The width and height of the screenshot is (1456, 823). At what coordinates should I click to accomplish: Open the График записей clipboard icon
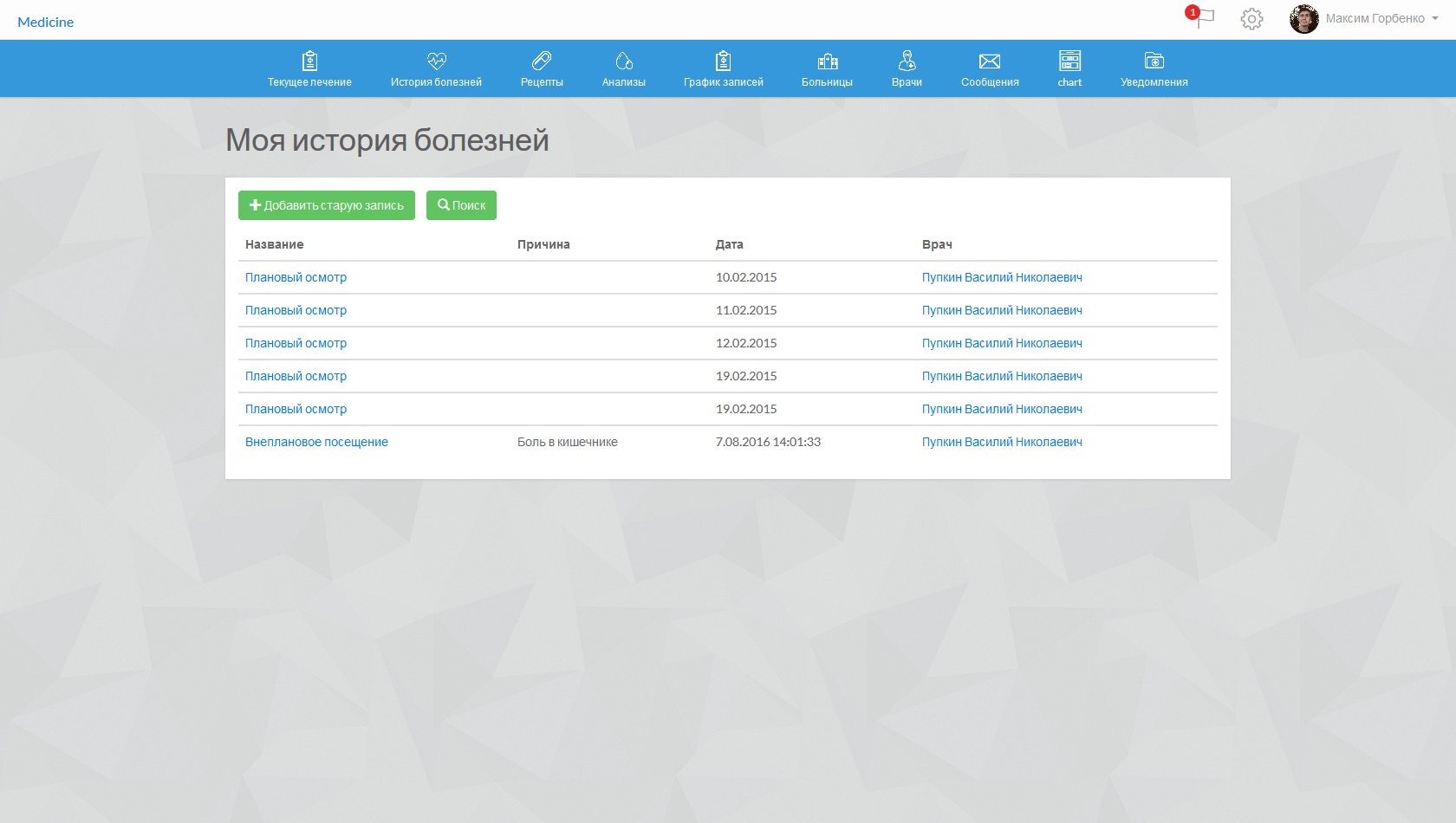pyautogui.click(x=724, y=61)
